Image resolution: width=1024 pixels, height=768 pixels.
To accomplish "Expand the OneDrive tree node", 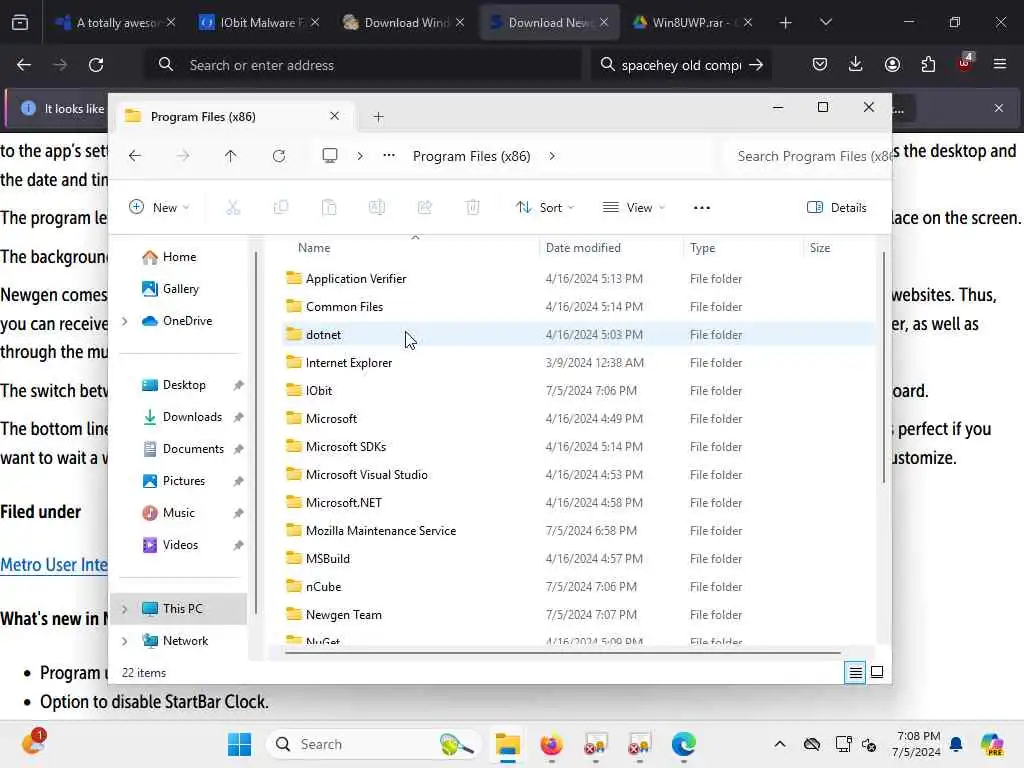I will tap(125, 321).
